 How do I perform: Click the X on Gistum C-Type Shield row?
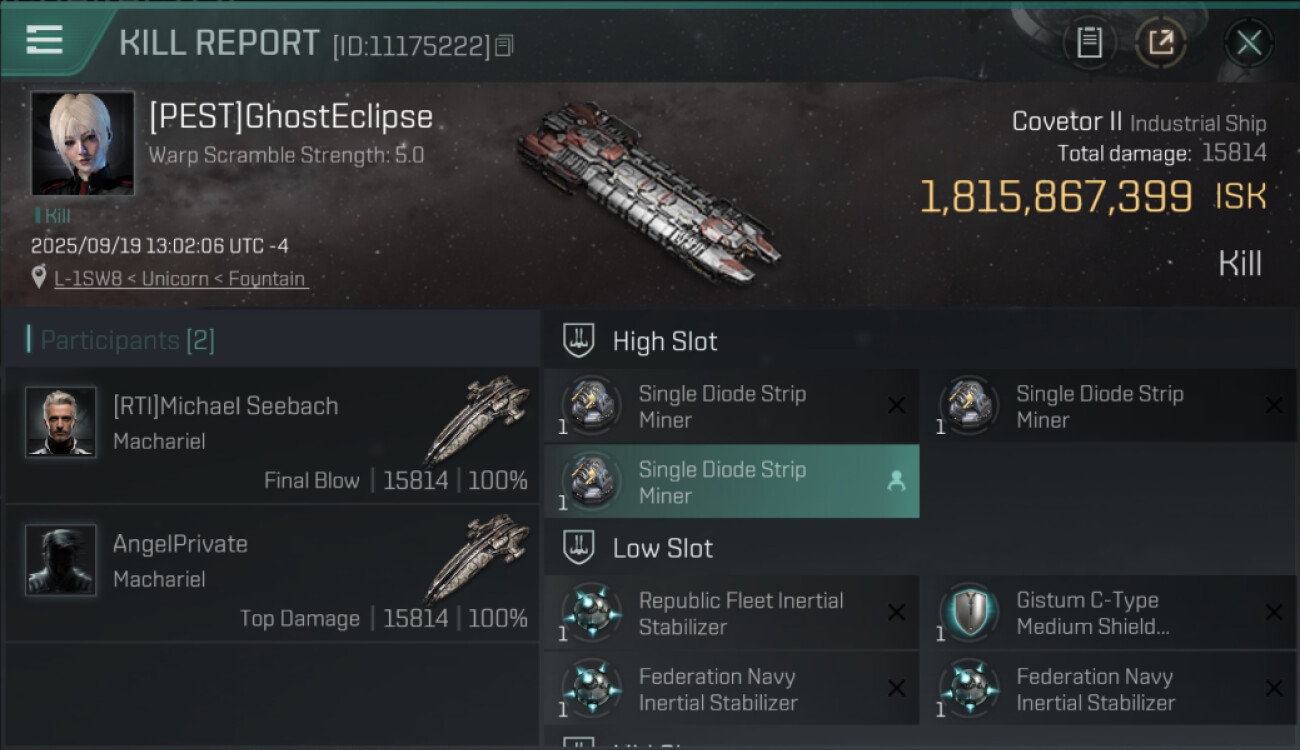pyautogui.click(x=1273, y=613)
